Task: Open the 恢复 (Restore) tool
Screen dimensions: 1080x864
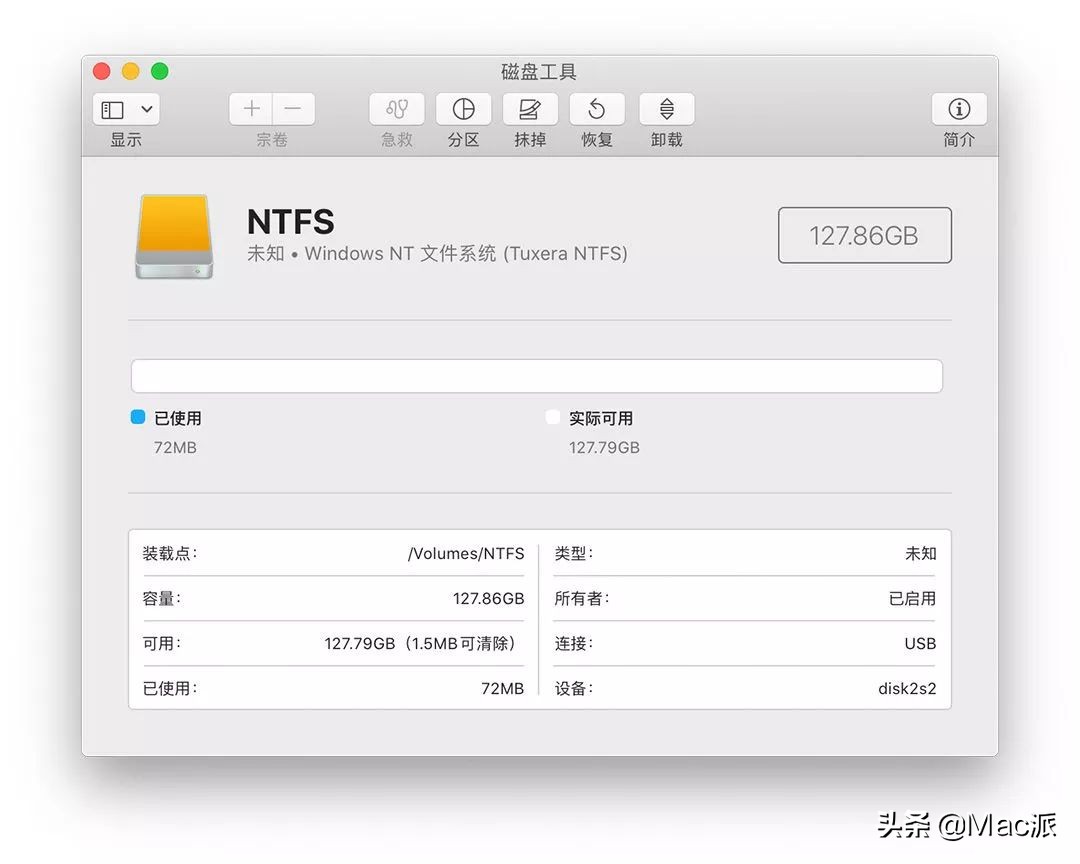Action: (x=596, y=110)
